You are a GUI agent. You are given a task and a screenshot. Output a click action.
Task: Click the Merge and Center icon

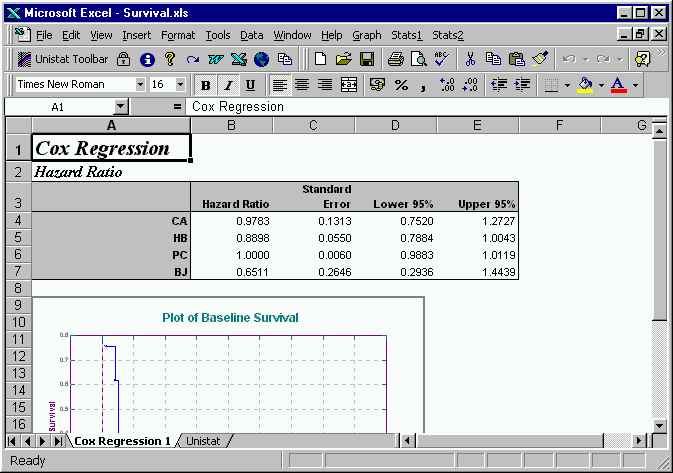click(349, 85)
